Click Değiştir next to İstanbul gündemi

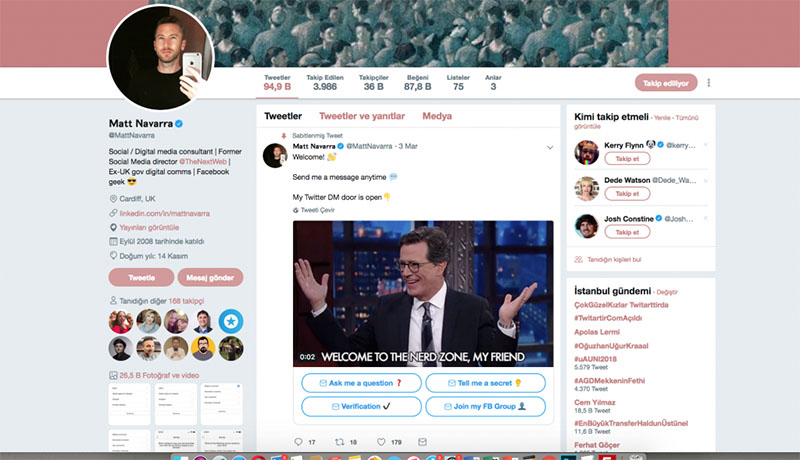(667, 292)
